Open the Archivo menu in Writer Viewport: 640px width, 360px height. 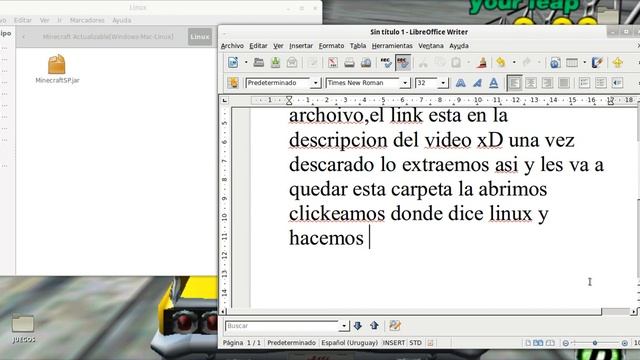tap(232, 46)
